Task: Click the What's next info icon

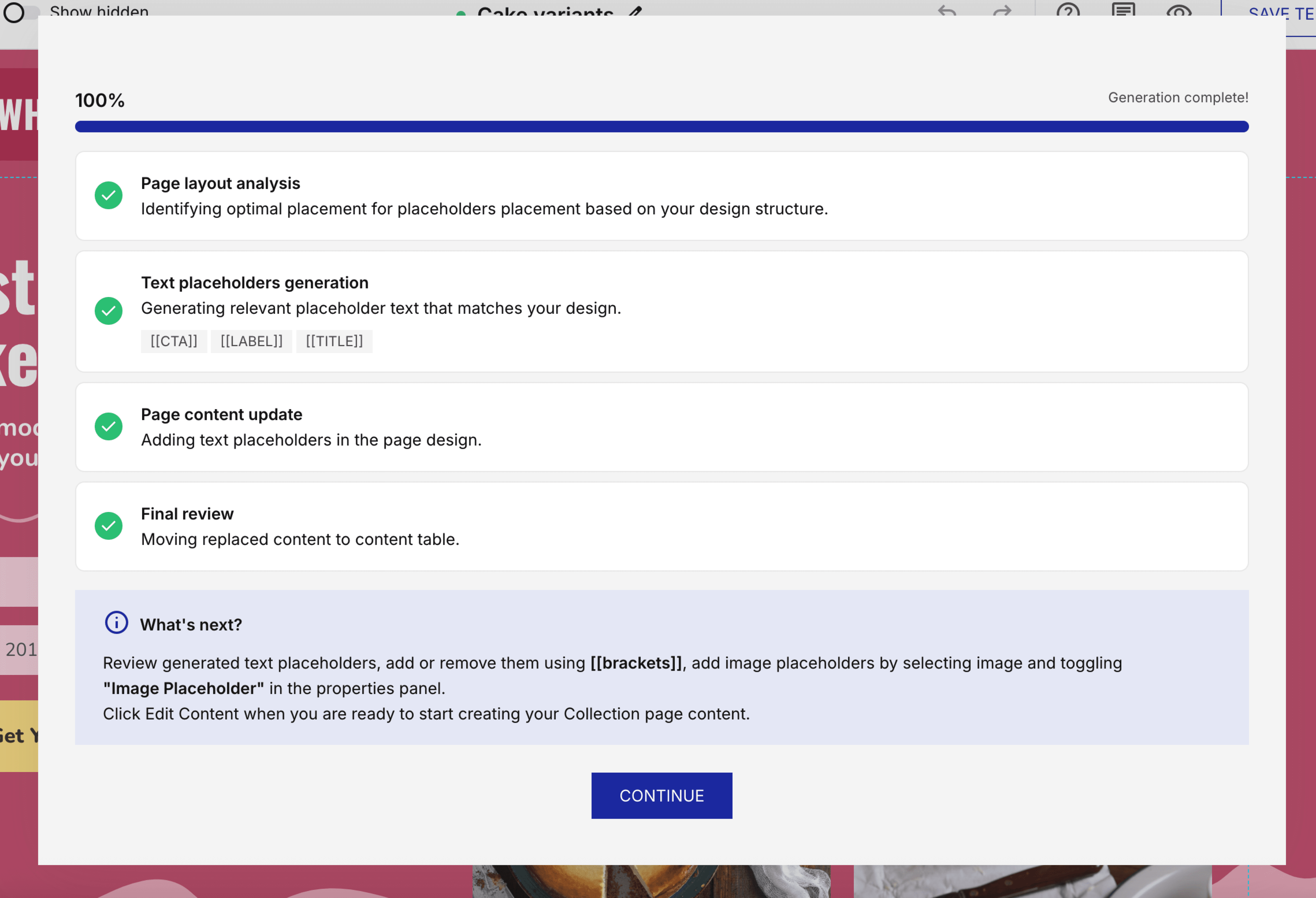Action: pos(117,623)
